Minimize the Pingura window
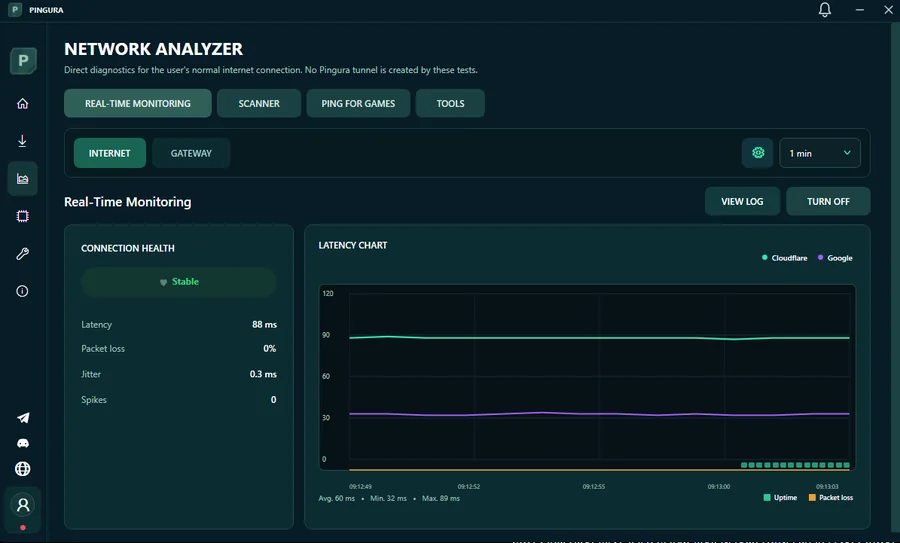 click(x=859, y=10)
